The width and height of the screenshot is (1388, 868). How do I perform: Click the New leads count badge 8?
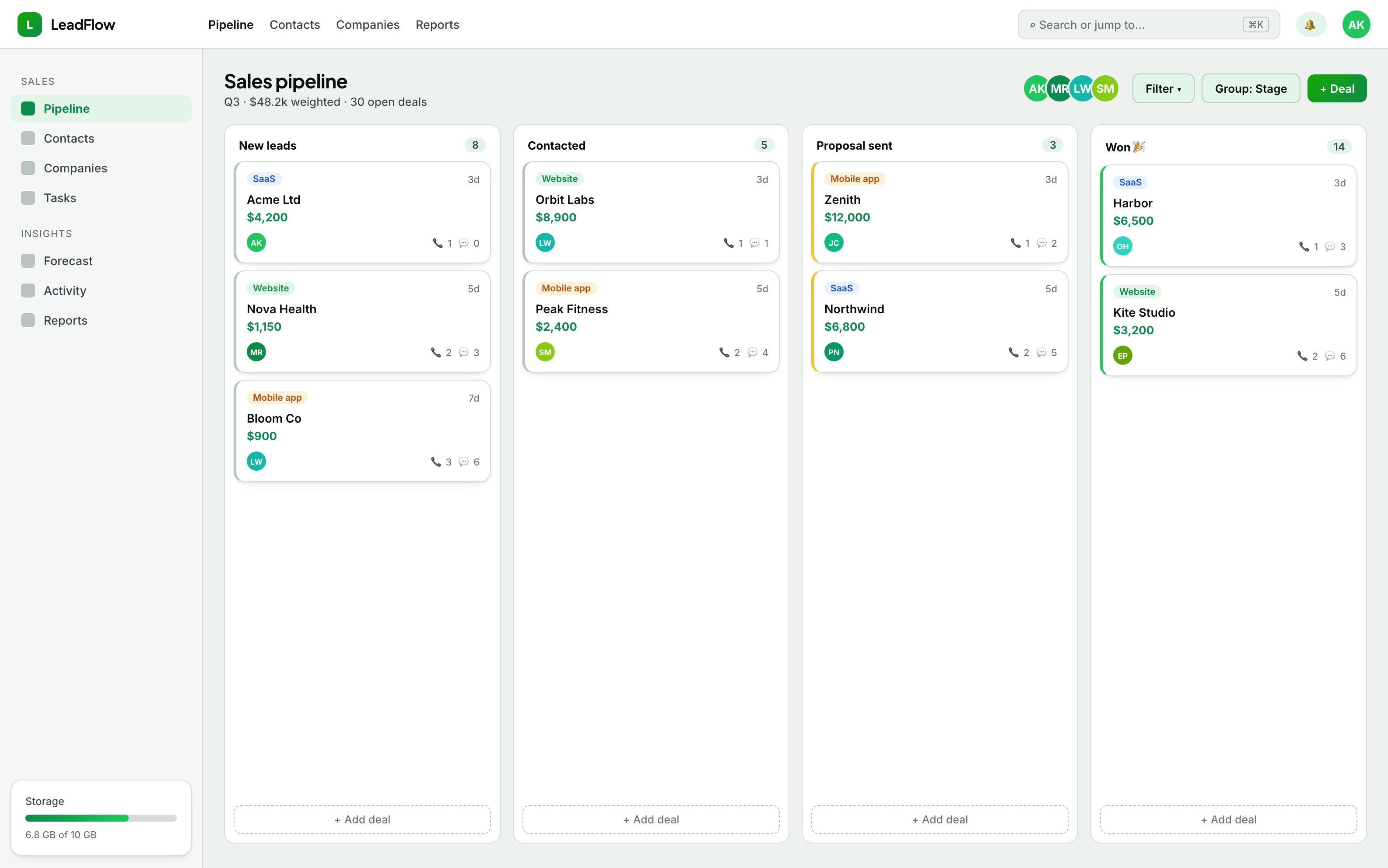[475, 145]
